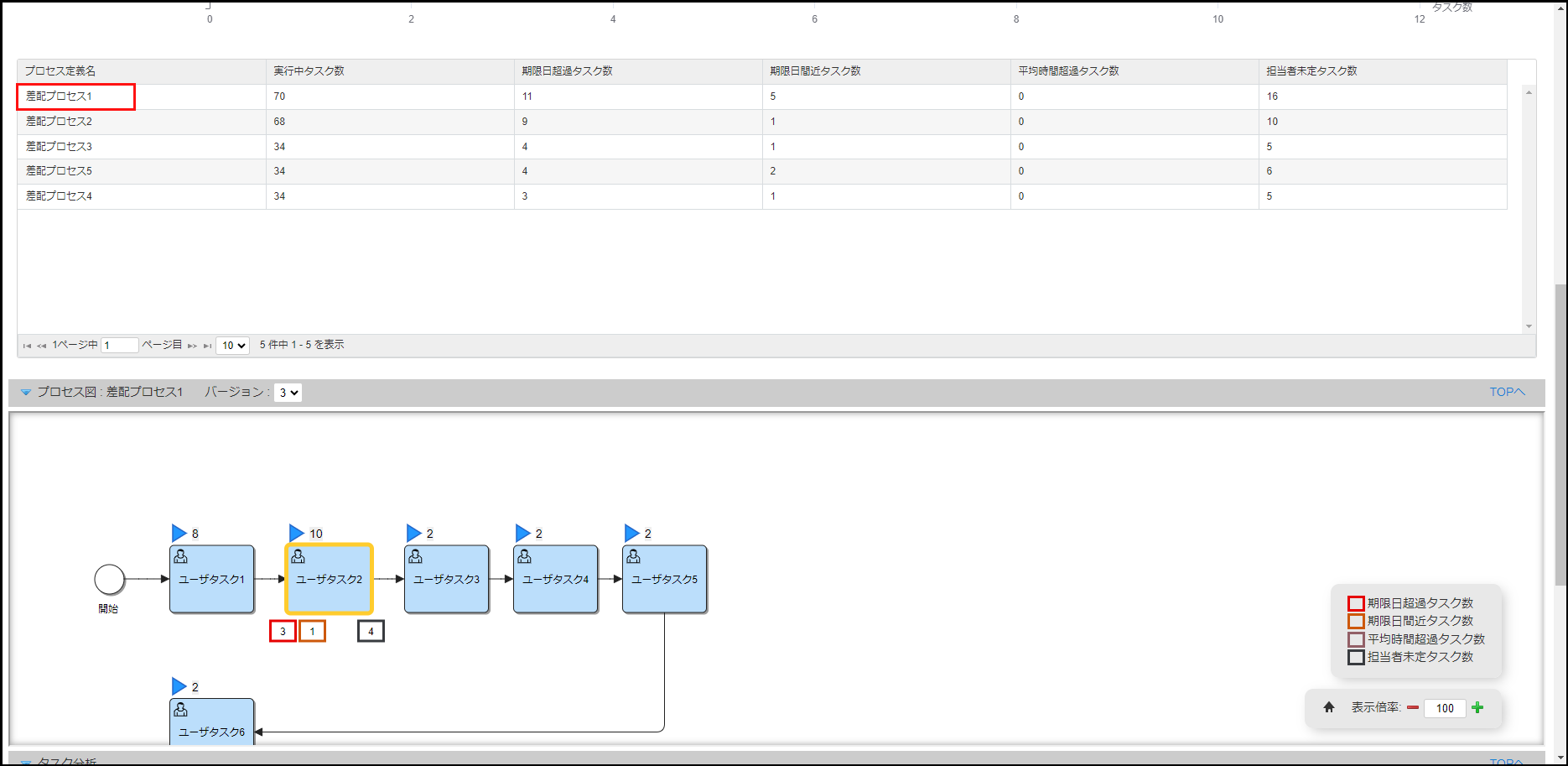Click the red 期限日超過タスク数 legend swatch
1568x766 pixels.
[x=1356, y=603]
